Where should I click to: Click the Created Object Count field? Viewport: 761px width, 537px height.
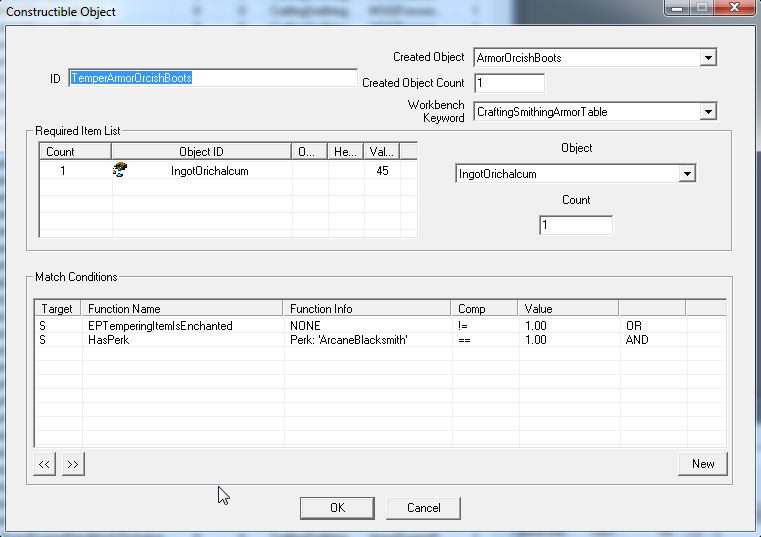pos(509,83)
